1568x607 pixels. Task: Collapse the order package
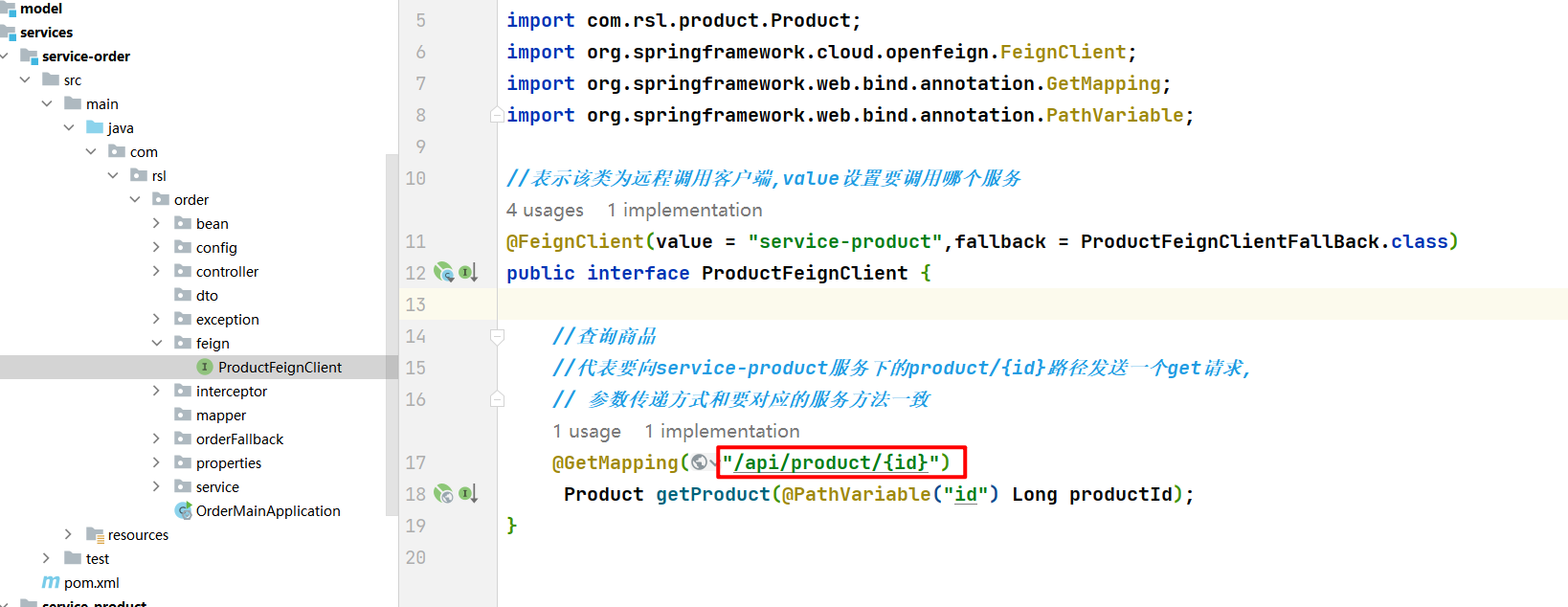point(135,199)
